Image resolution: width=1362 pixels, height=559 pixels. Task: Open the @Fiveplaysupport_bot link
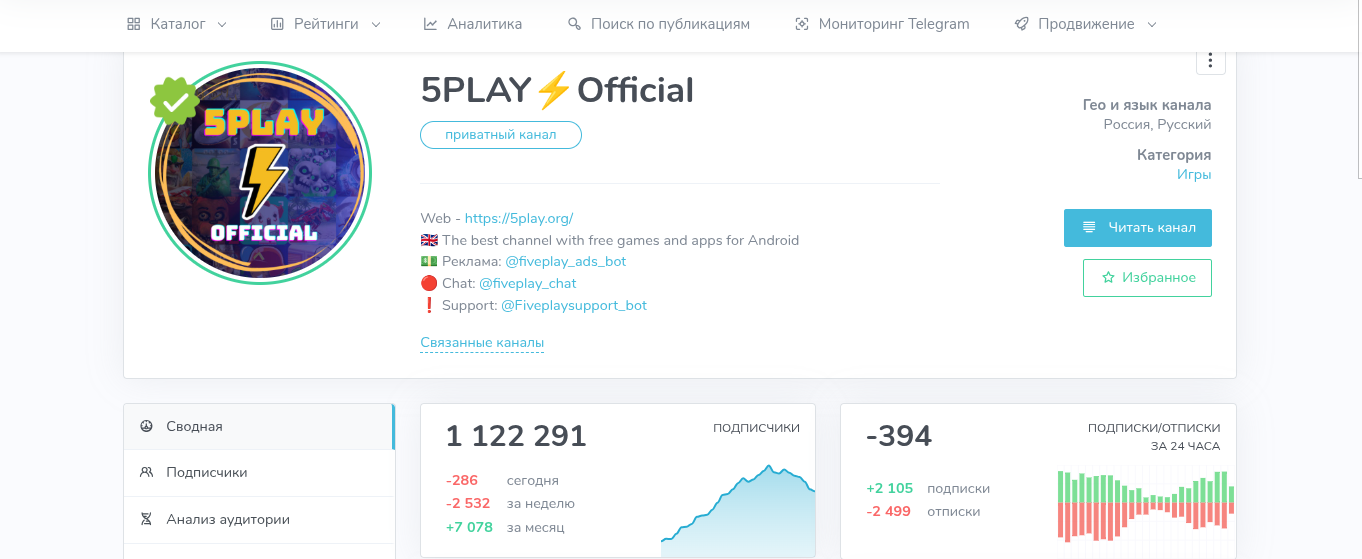click(x=574, y=305)
